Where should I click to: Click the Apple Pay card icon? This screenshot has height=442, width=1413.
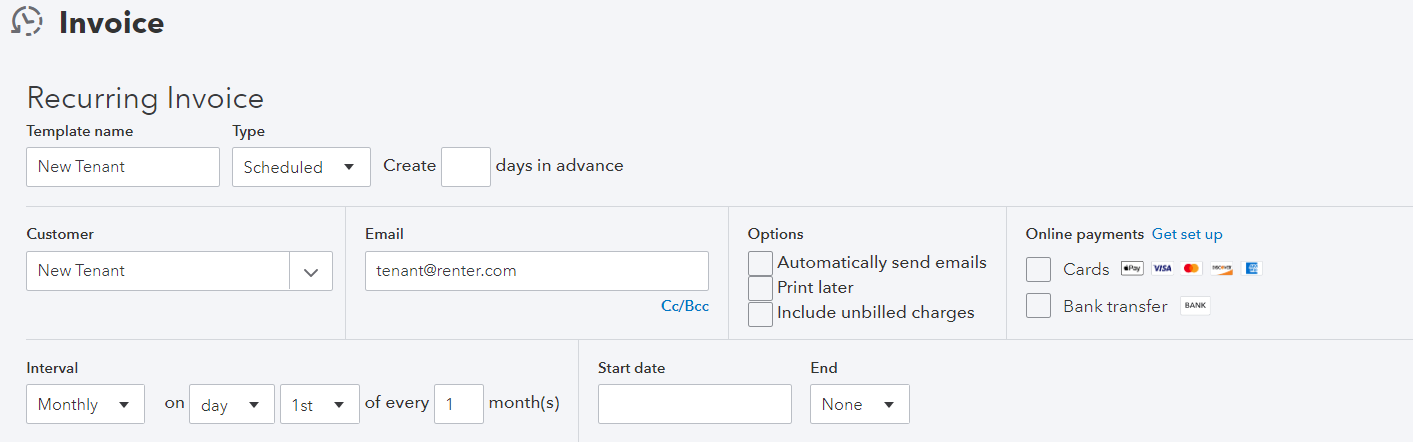pos(1132,269)
